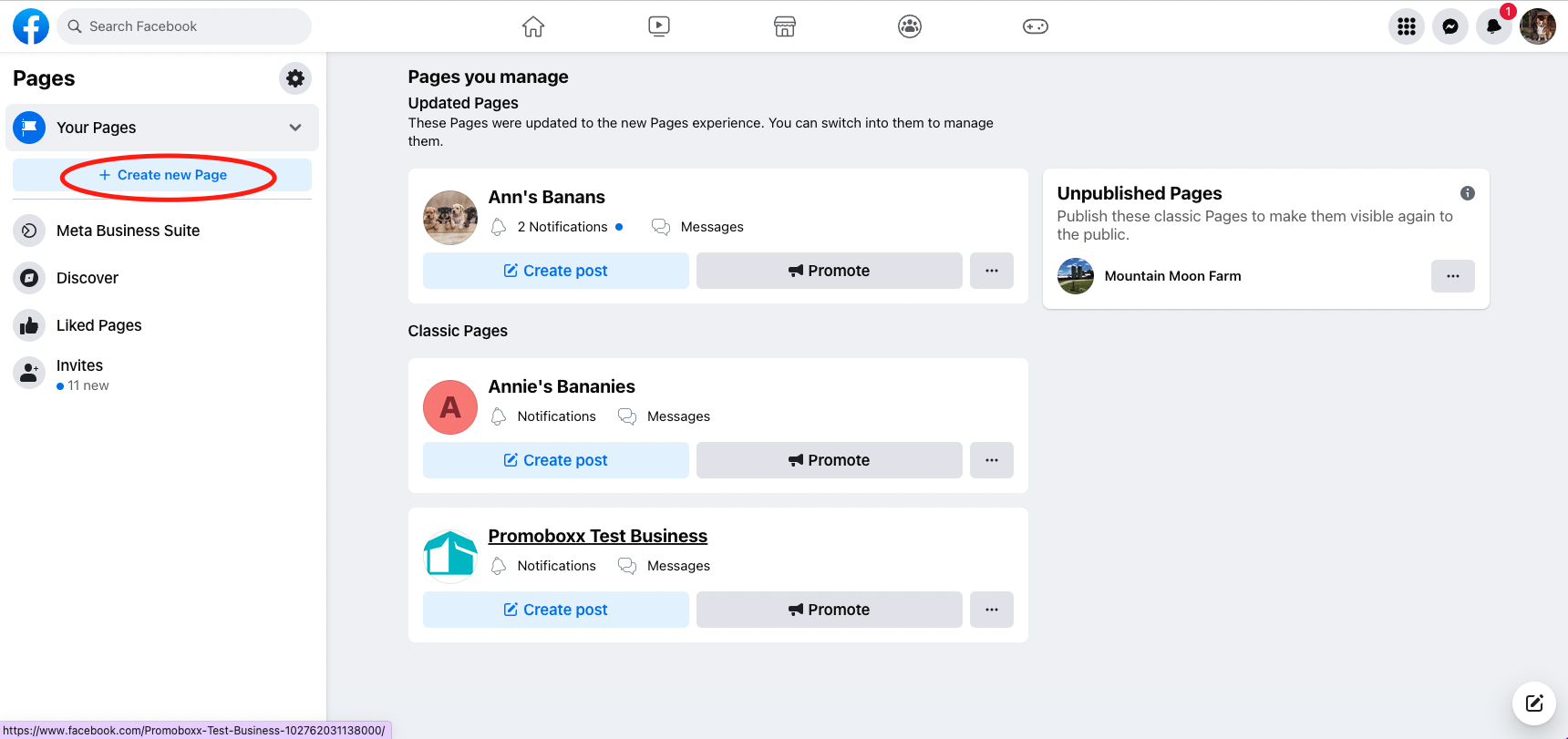Open Mountain Moon Farm page
The image size is (1568, 739).
[1172, 276]
